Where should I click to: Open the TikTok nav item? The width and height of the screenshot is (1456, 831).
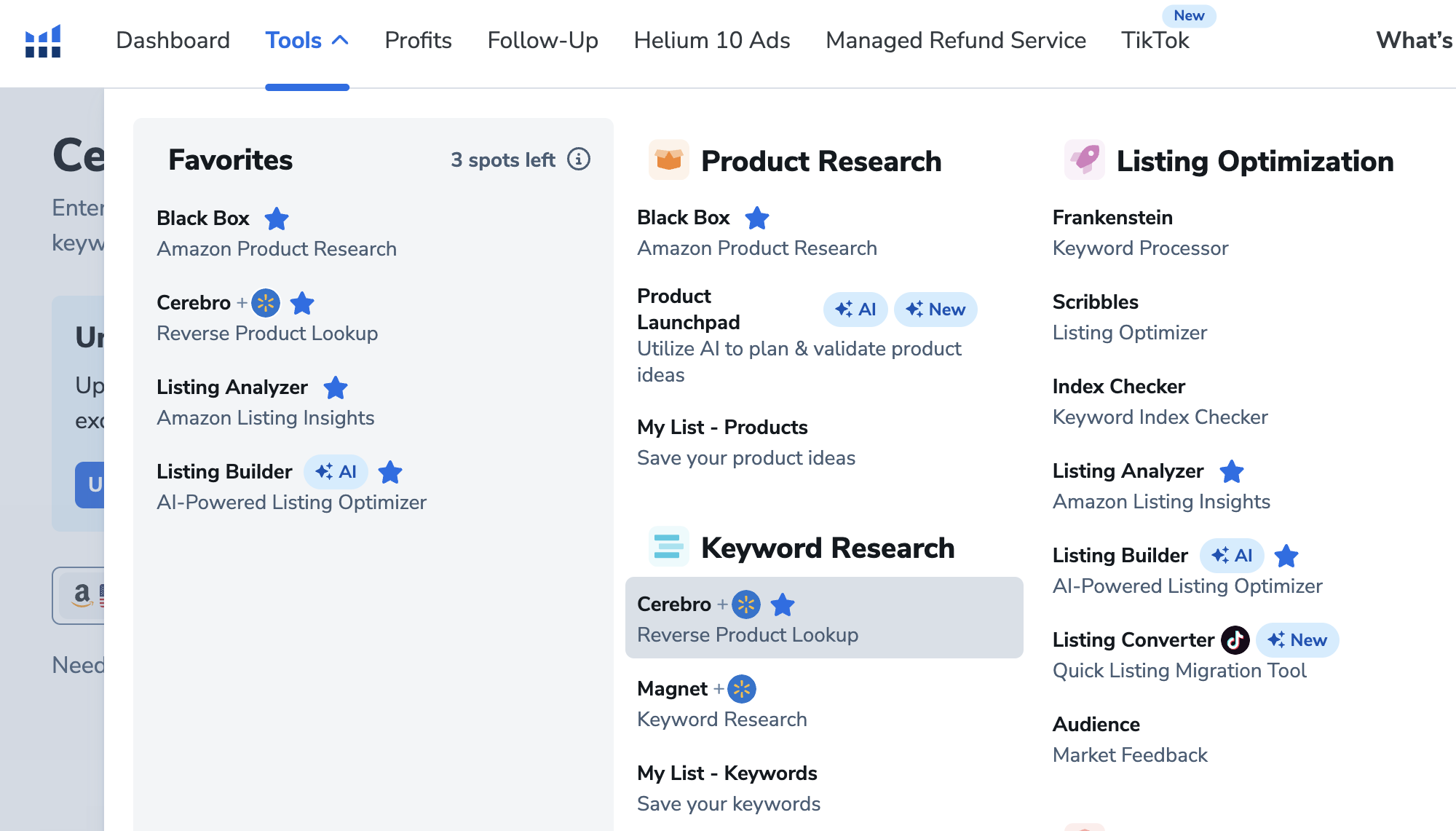pos(1155,41)
